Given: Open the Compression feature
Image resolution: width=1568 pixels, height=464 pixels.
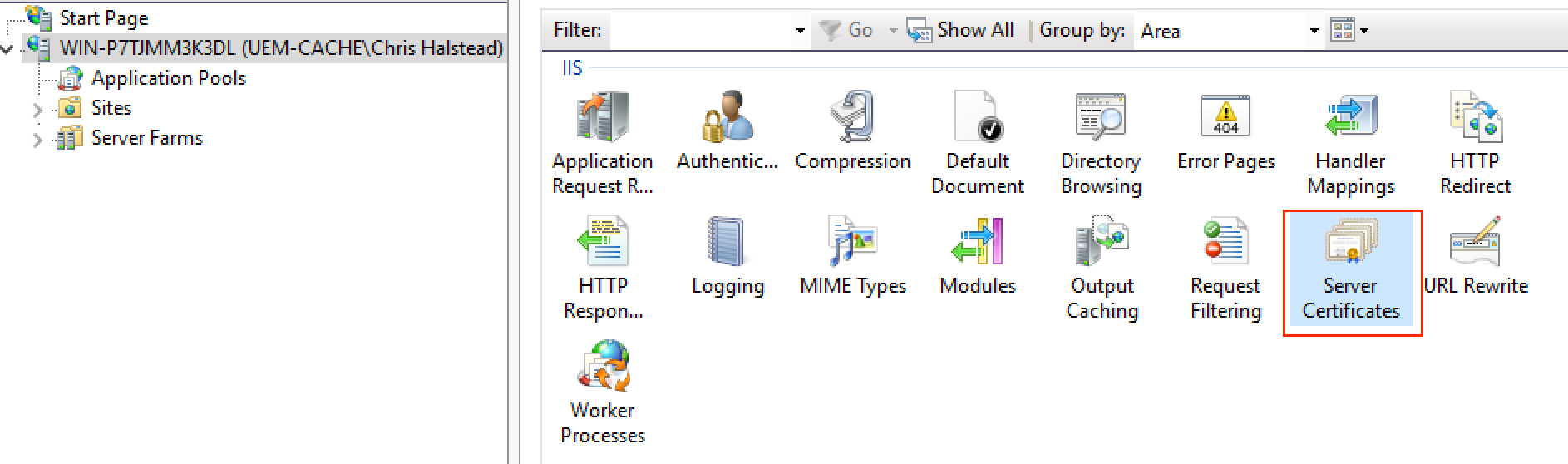Looking at the screenshot, I should (852, 131).
